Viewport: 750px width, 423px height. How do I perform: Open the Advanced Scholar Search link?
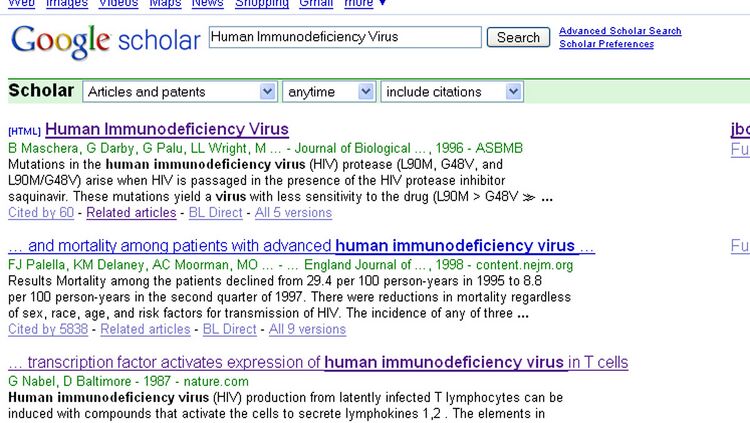point(620,31)
